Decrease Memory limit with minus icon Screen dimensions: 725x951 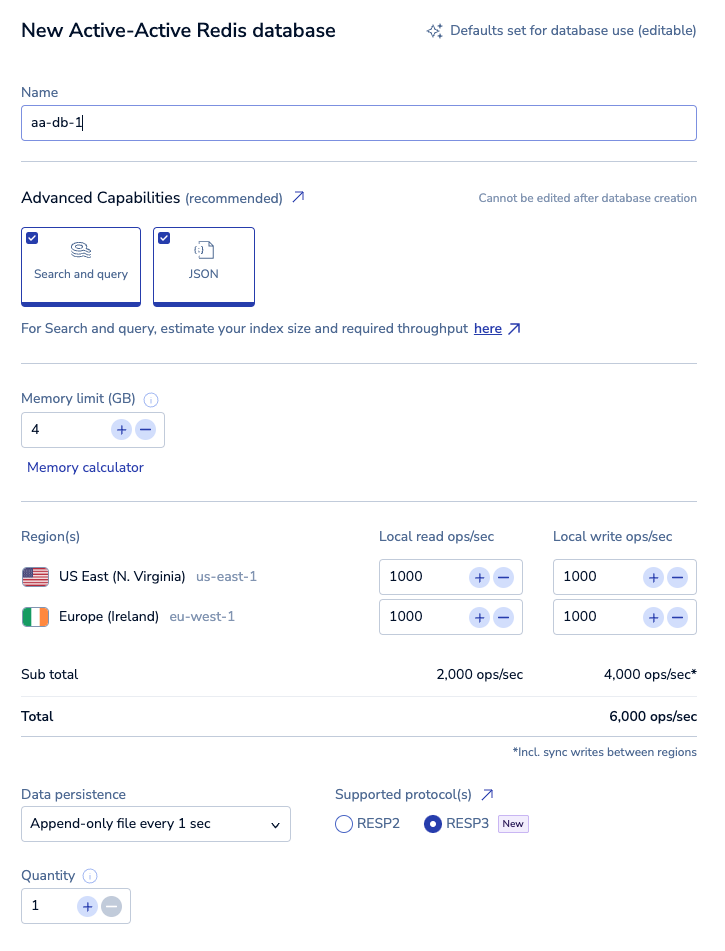pyautogui.click(x=145, y=429)
